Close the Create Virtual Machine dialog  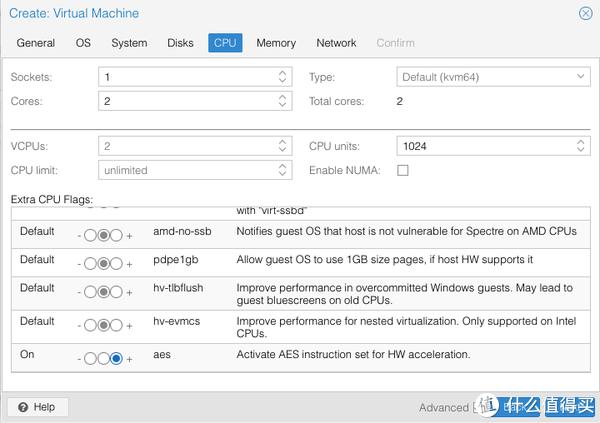click(585, 13)
